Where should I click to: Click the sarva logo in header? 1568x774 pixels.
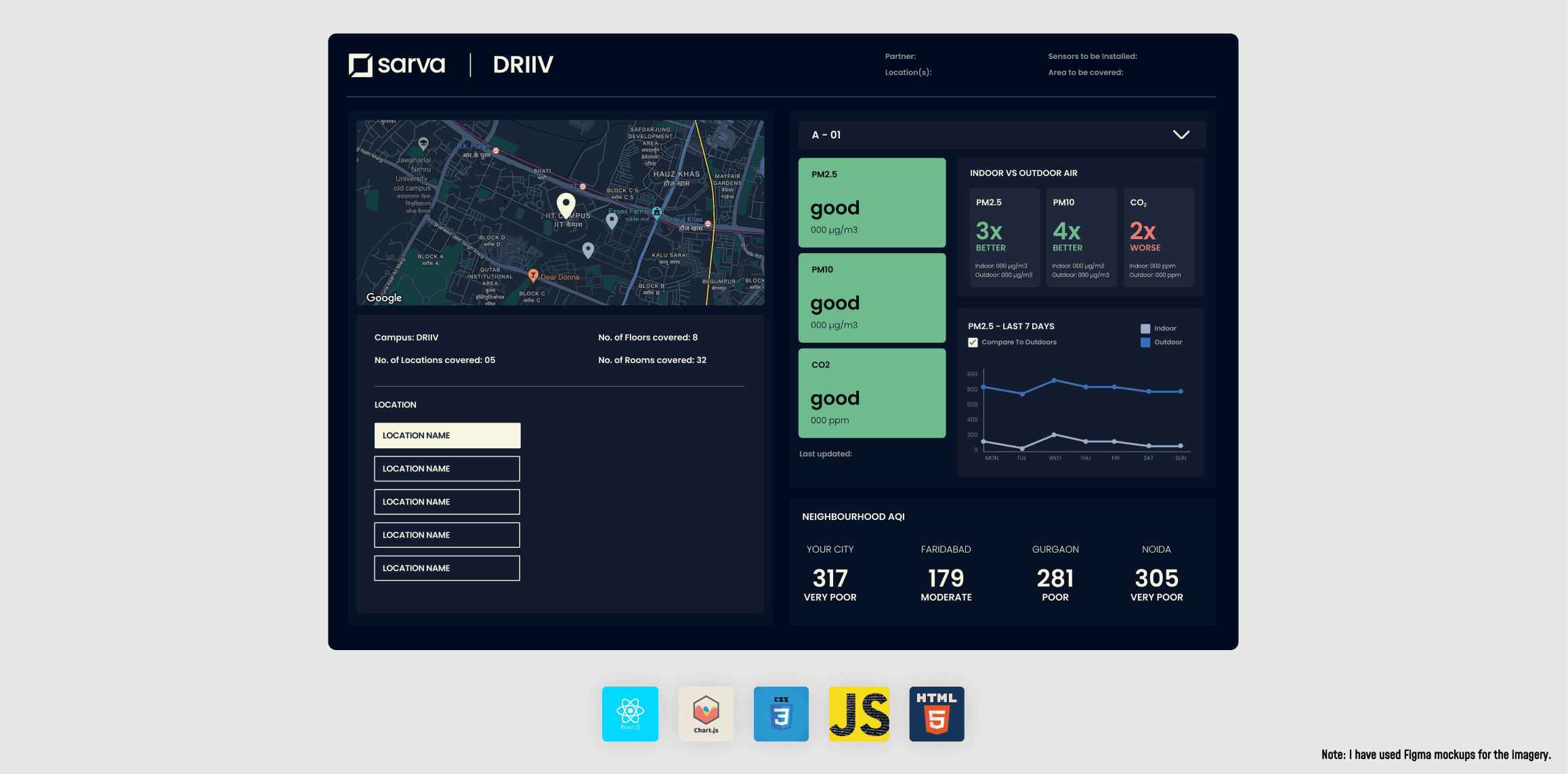[x=397, y=65]
